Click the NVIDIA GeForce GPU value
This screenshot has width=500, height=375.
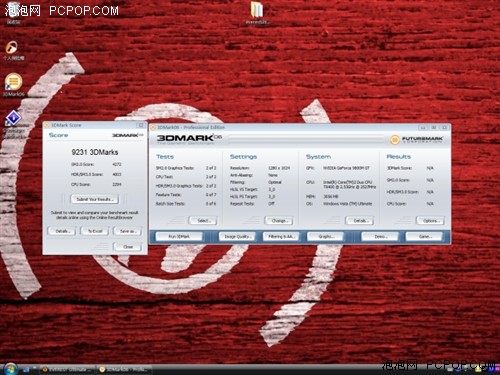coord(346,168)
